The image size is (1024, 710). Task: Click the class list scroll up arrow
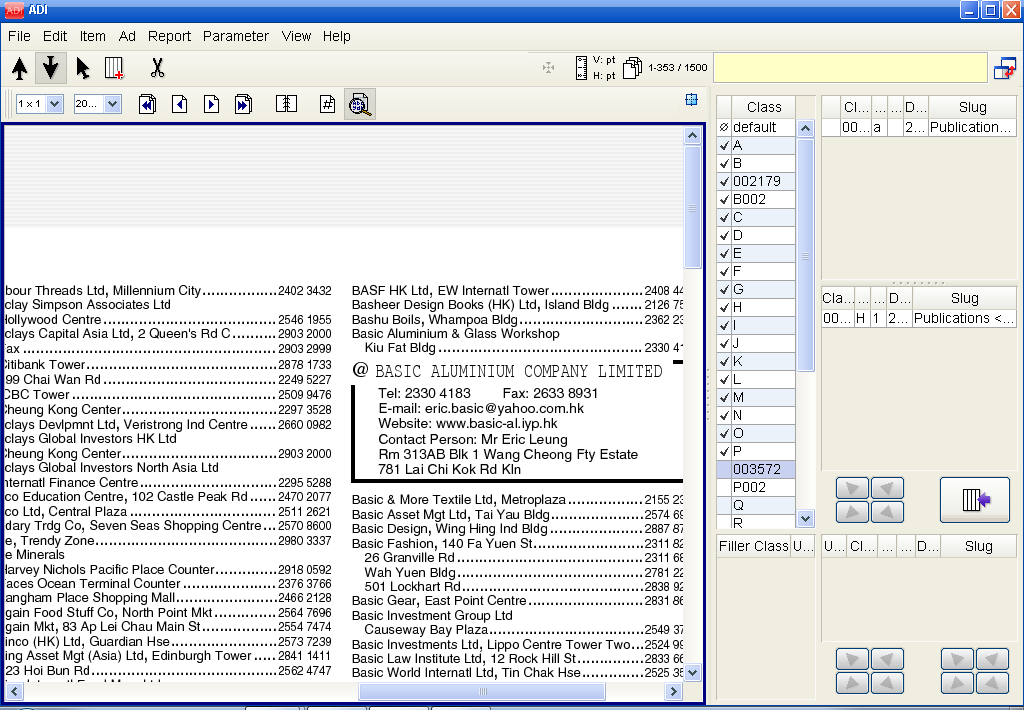[805, 129]
